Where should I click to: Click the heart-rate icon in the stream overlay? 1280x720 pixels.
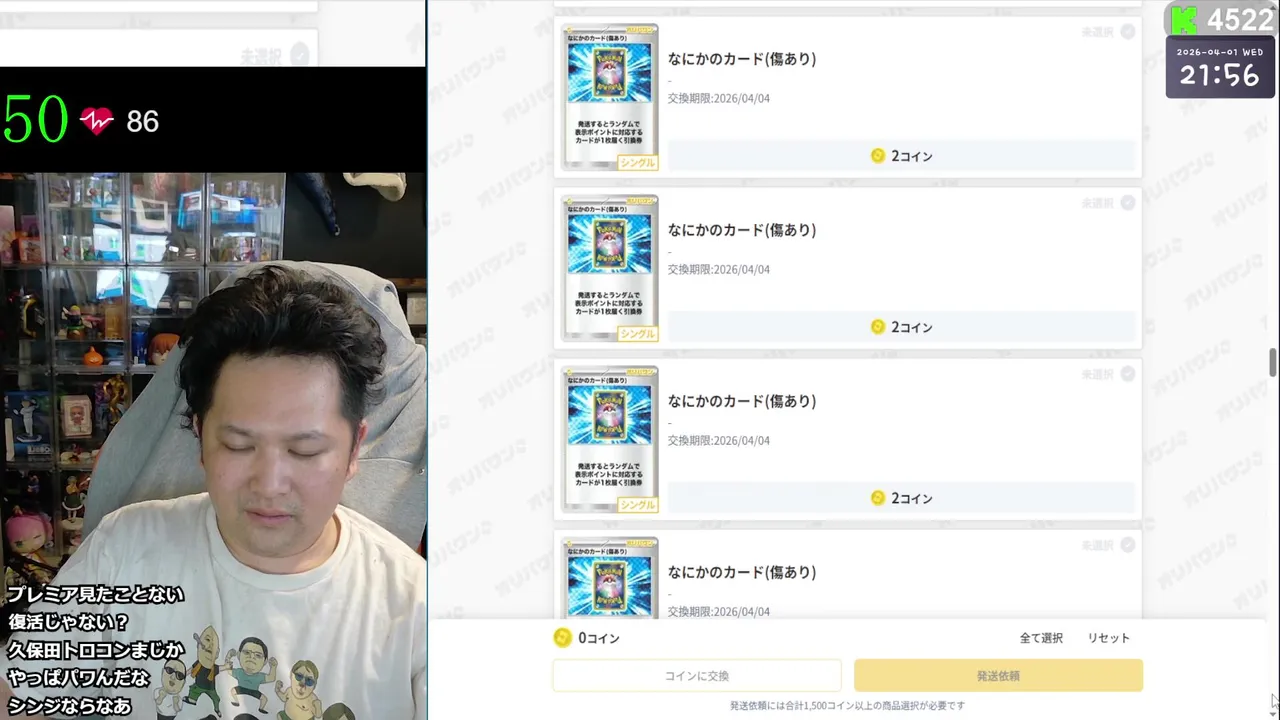[97, 121]
